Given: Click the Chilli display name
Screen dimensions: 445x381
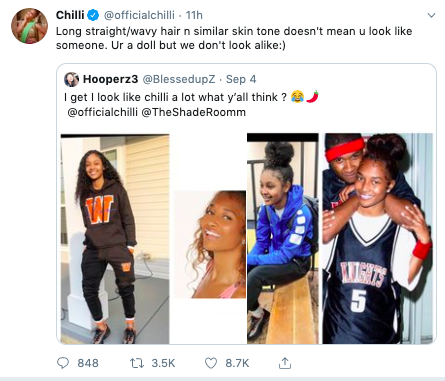Looking at the screenshot, I should click(x=70, y=15).
